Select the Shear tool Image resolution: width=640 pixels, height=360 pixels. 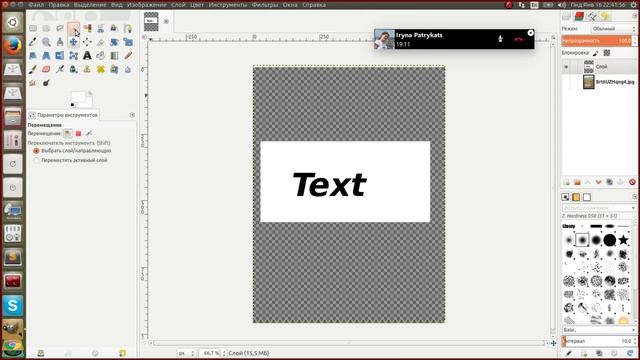[33, 56]
